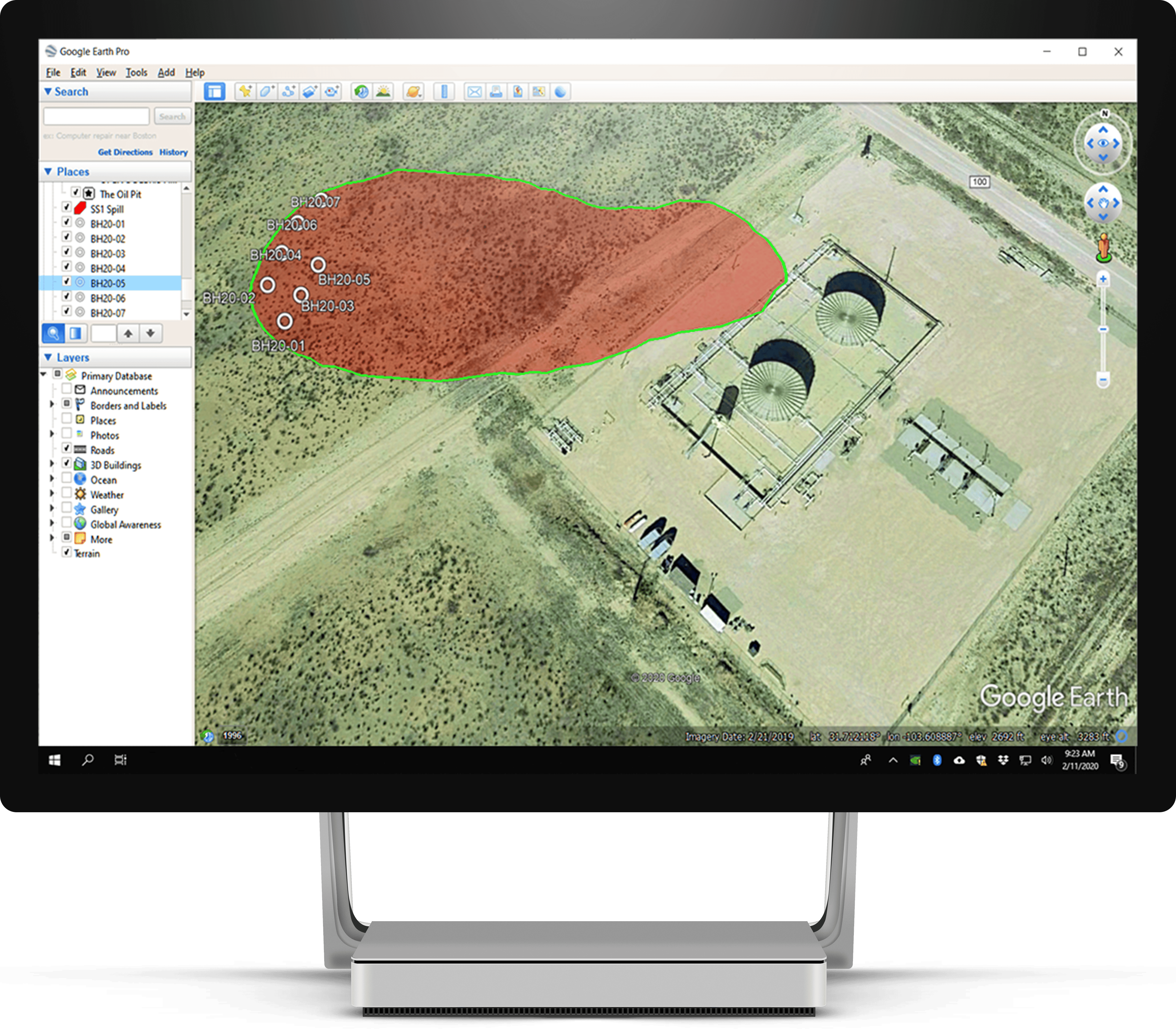The width and height of the screenshot is (1176, 1031).
Task: Uncheck the BH20-06 checkbox
Action: (x=66, y=296)
